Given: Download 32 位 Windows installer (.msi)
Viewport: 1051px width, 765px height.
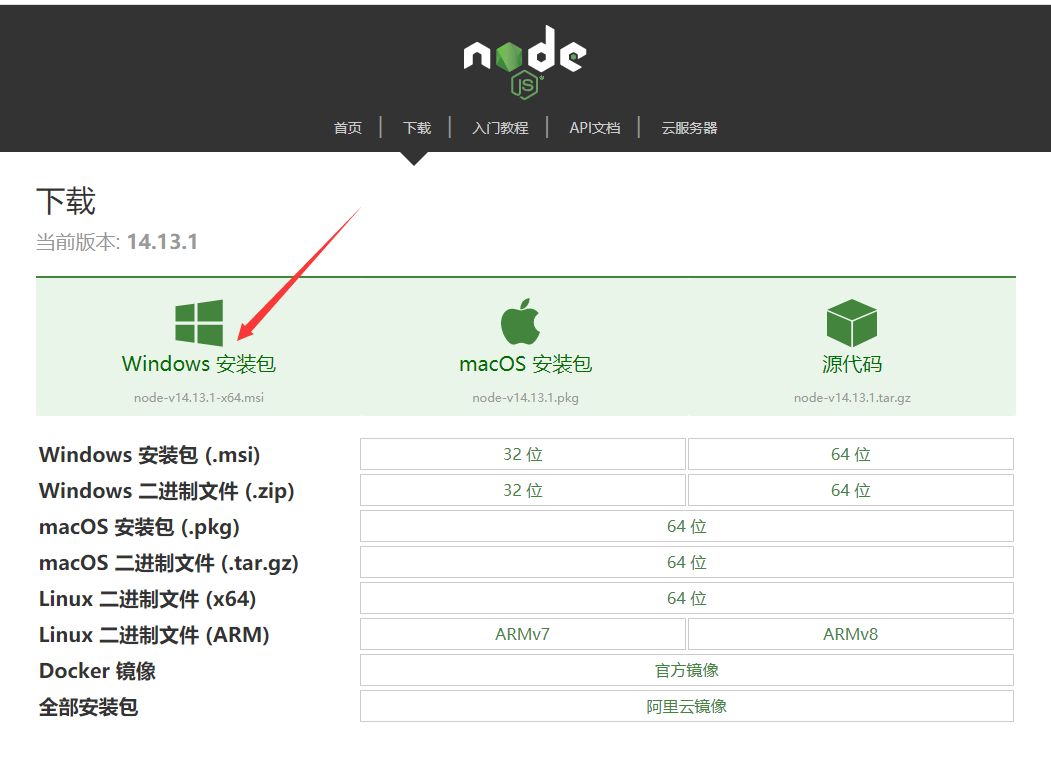Looking at the screenshot, I should (523, 454).
